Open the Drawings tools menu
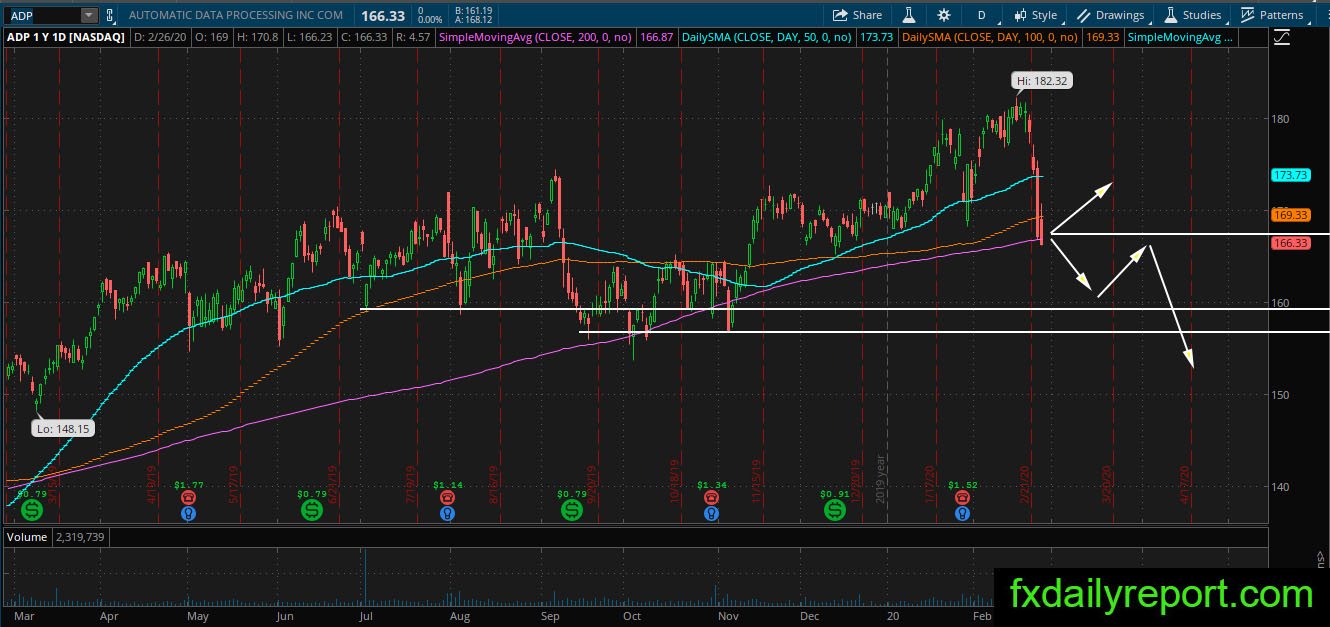The image size is (1330, 627). click(1110, 15)
